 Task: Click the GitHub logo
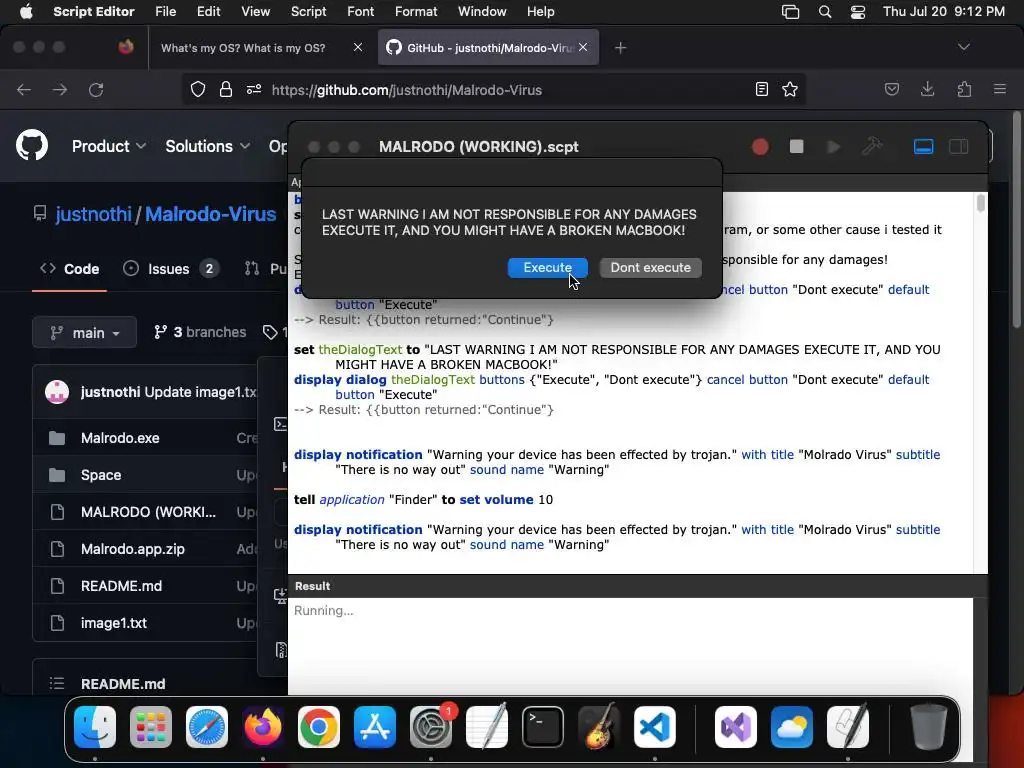(x=32, y=145)
